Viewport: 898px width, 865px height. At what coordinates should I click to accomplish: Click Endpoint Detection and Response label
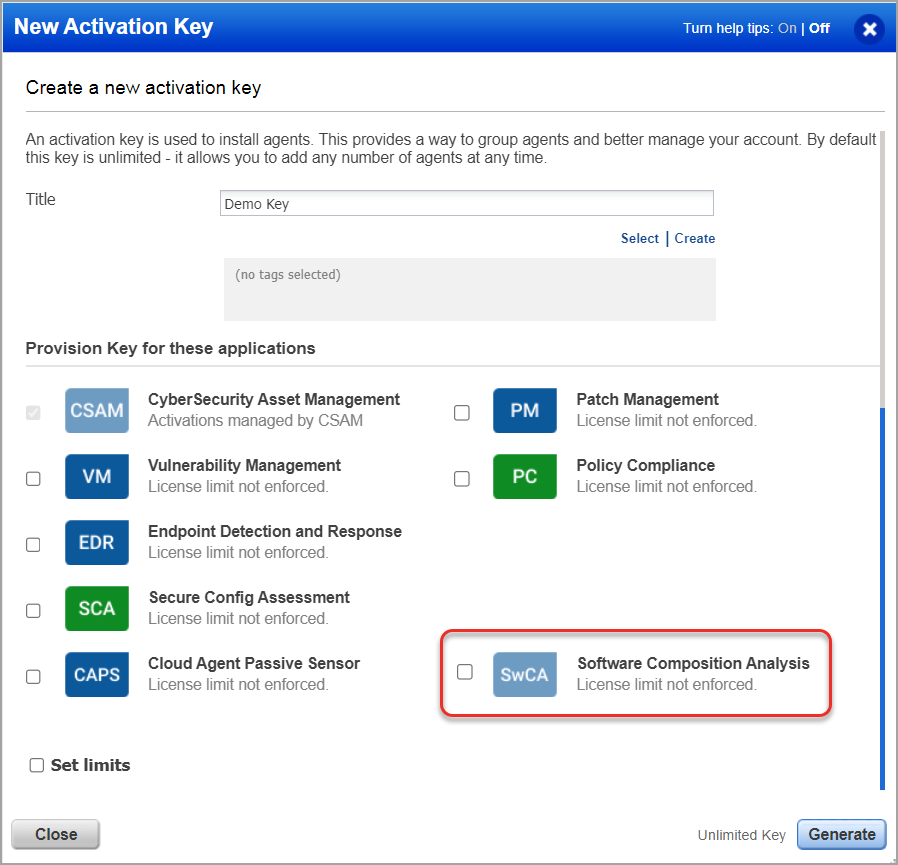(275, 531)
